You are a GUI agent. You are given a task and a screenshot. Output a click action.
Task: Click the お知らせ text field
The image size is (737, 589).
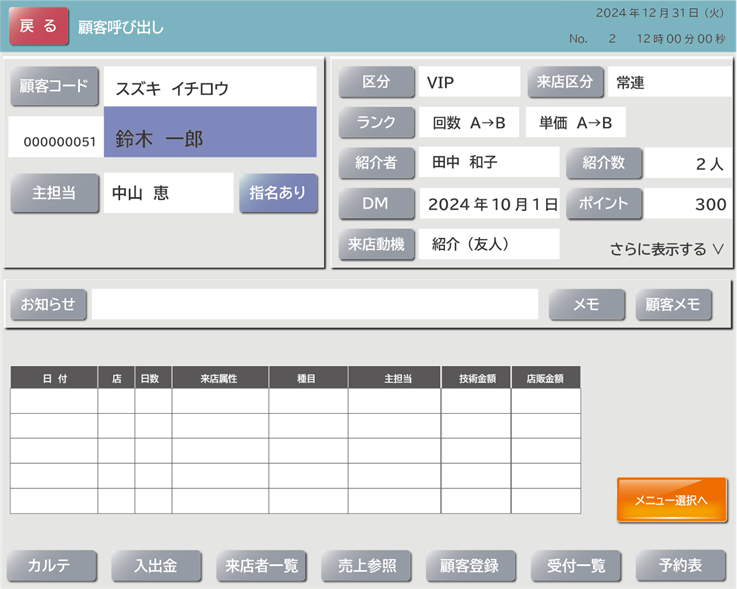pos(315,304)
